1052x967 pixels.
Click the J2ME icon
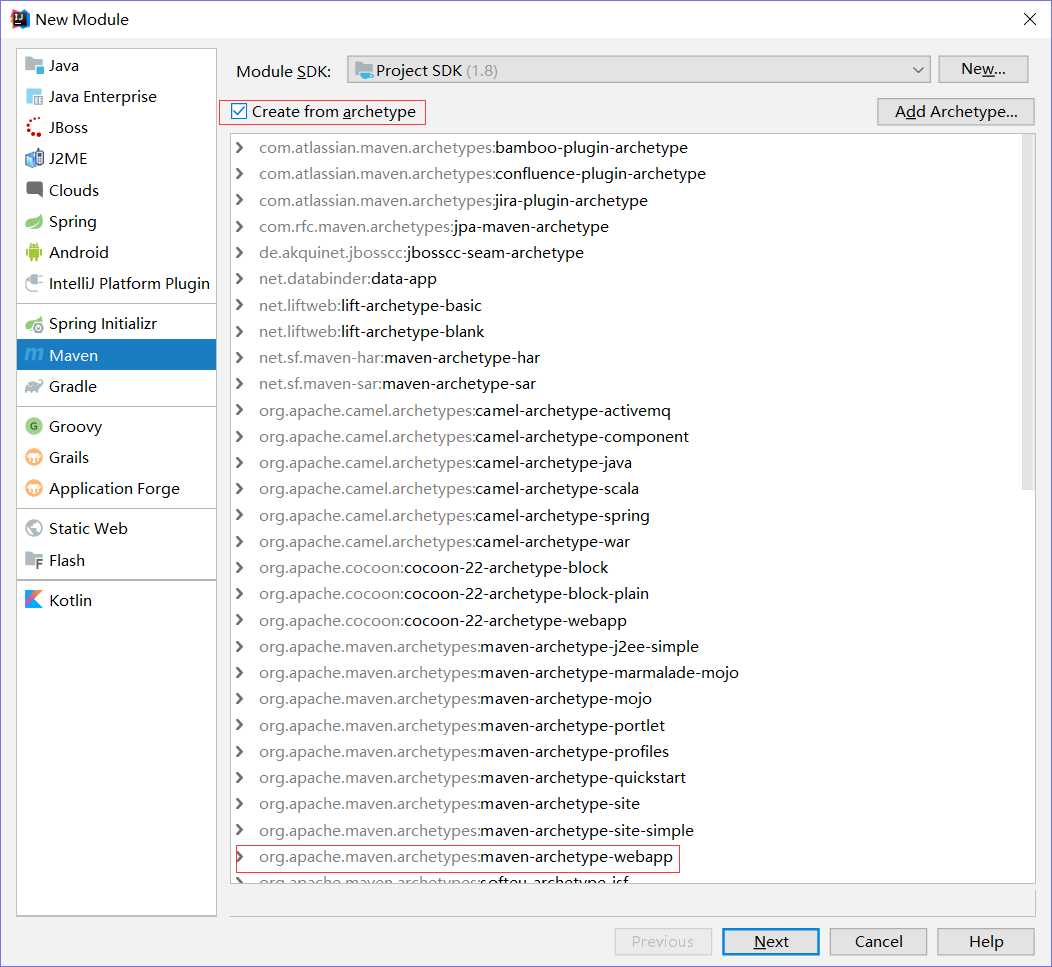tap(34, 158)
